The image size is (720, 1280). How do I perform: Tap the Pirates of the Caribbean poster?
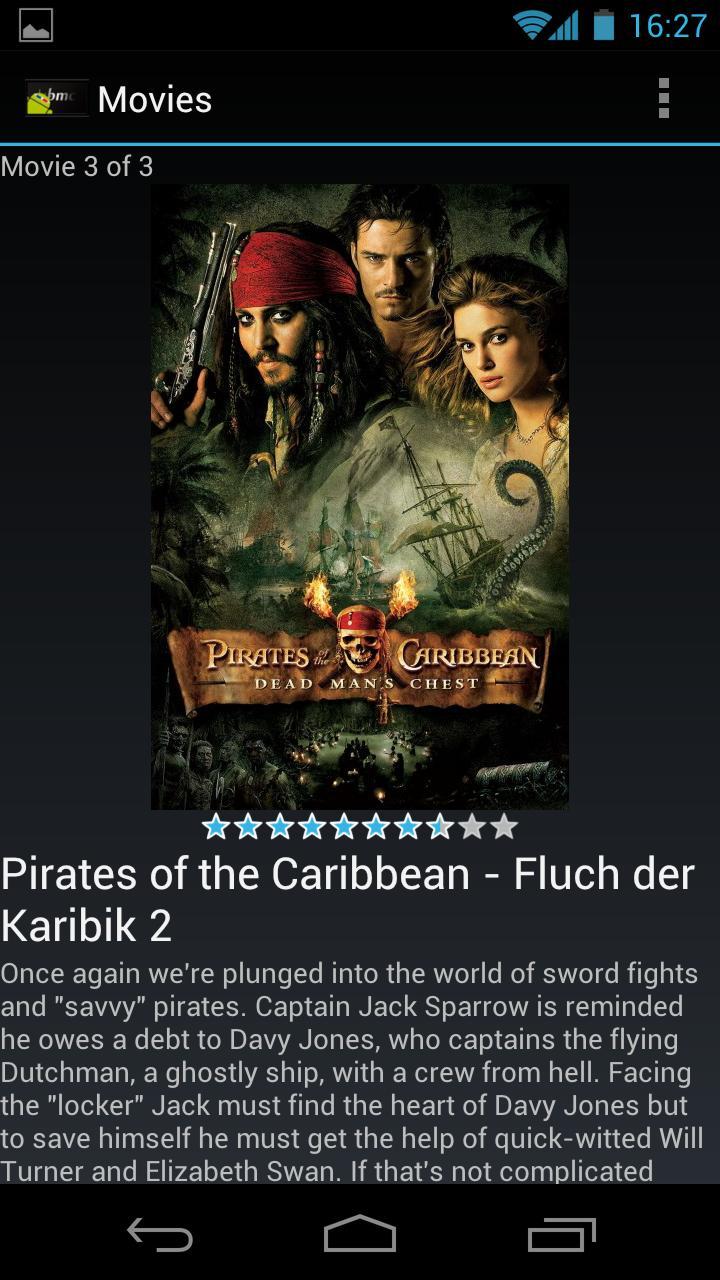click(x=360, y=497)
